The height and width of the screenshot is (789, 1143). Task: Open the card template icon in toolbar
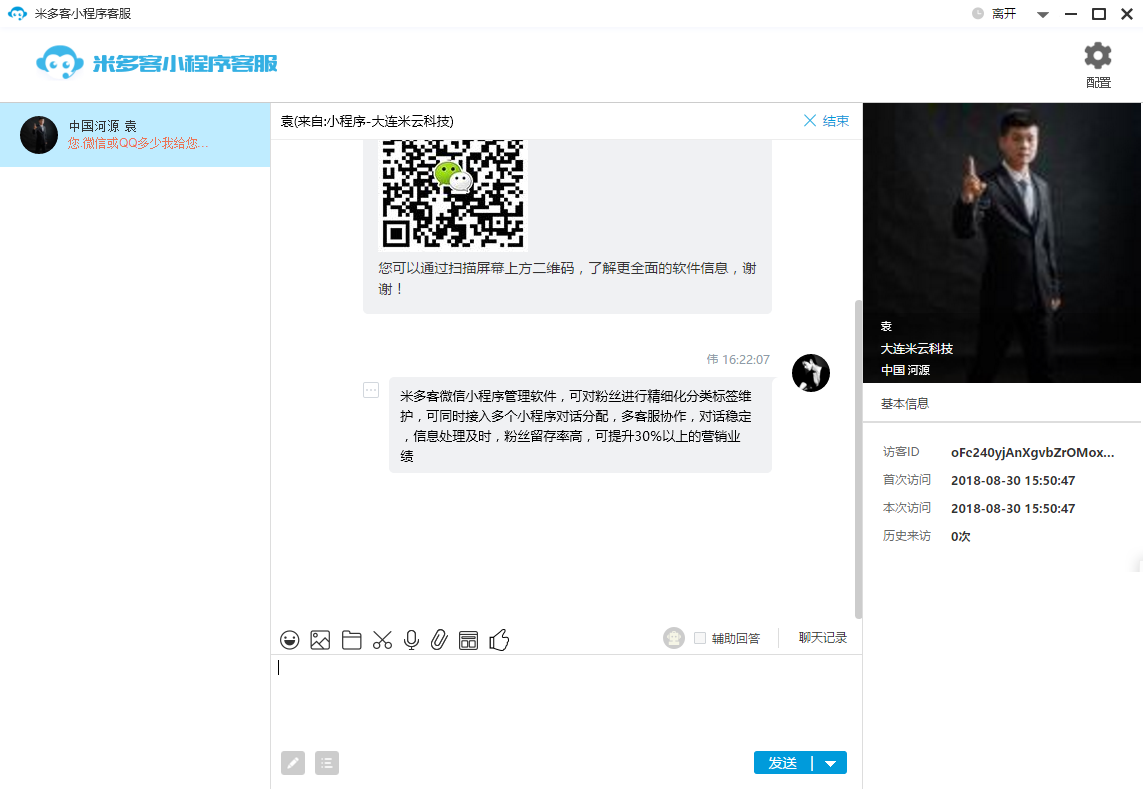coord(468,640)
